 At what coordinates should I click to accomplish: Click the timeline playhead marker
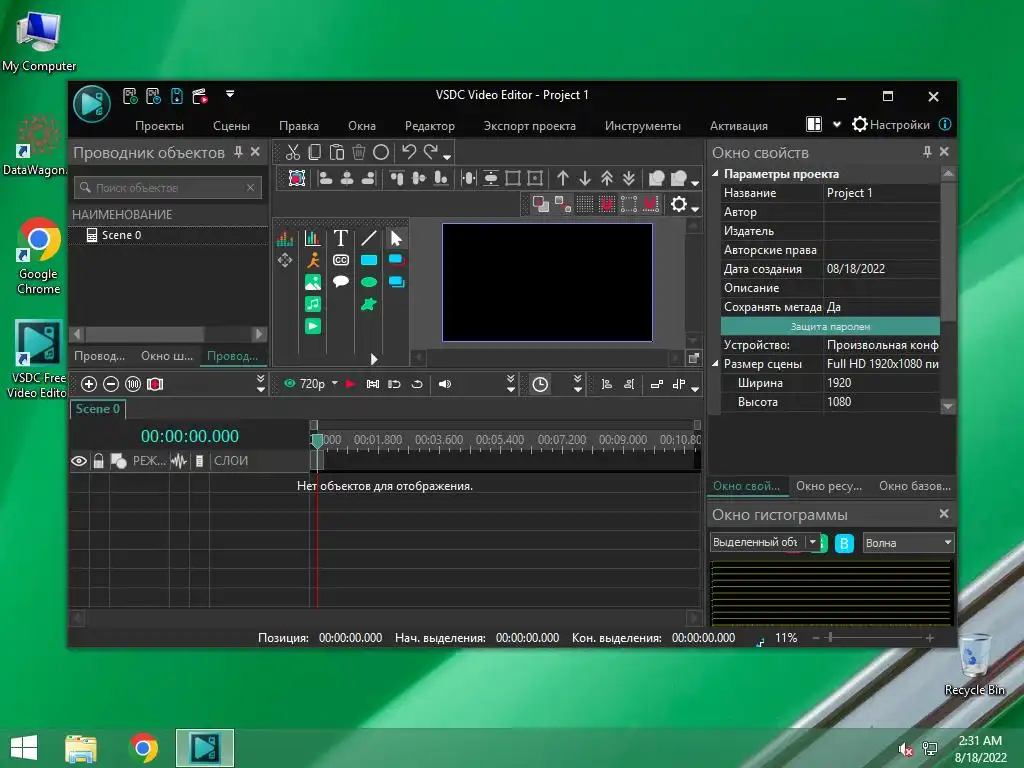click(x=317, y=441)
